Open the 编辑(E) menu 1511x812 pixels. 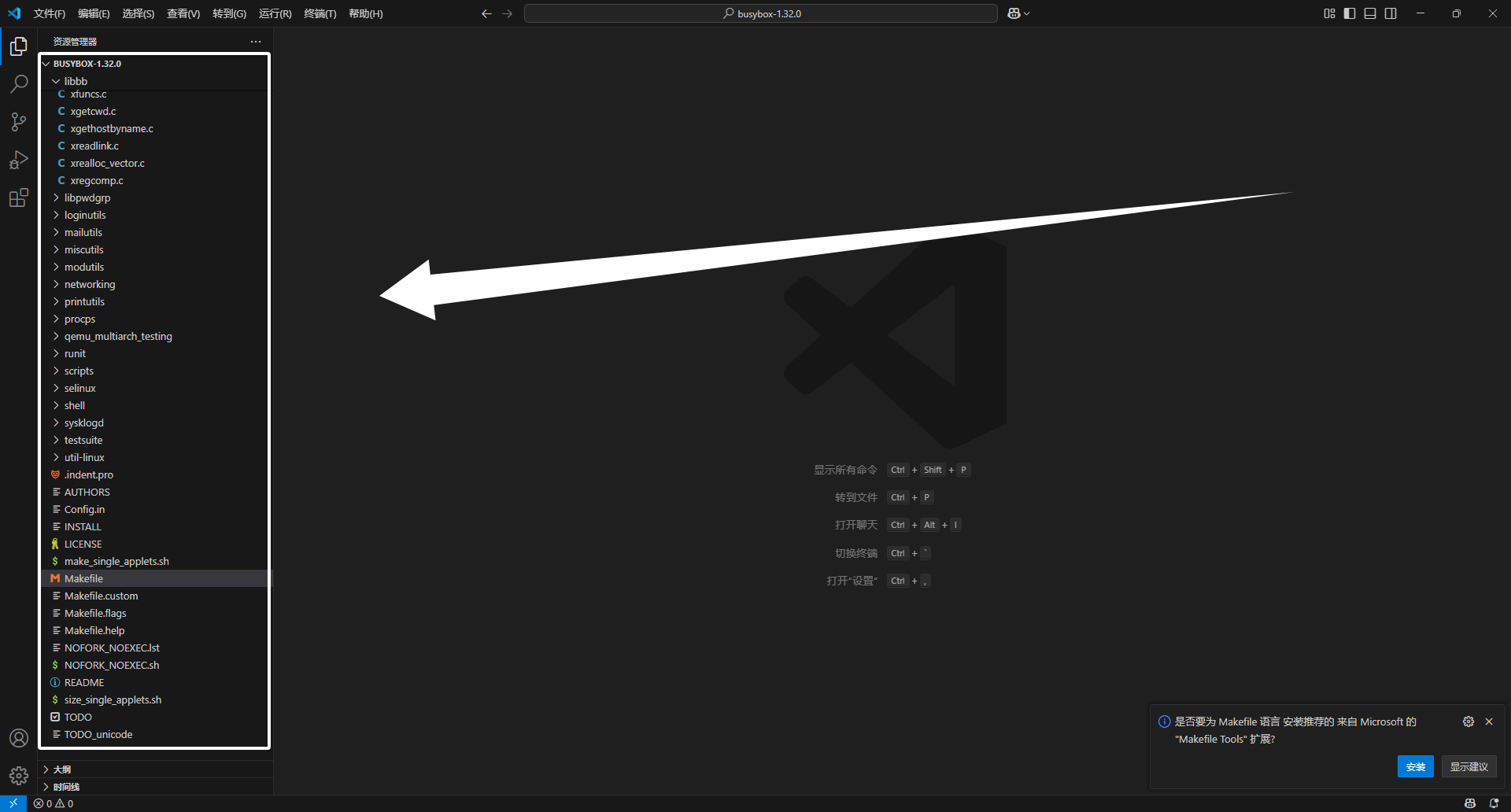point(94,13)
